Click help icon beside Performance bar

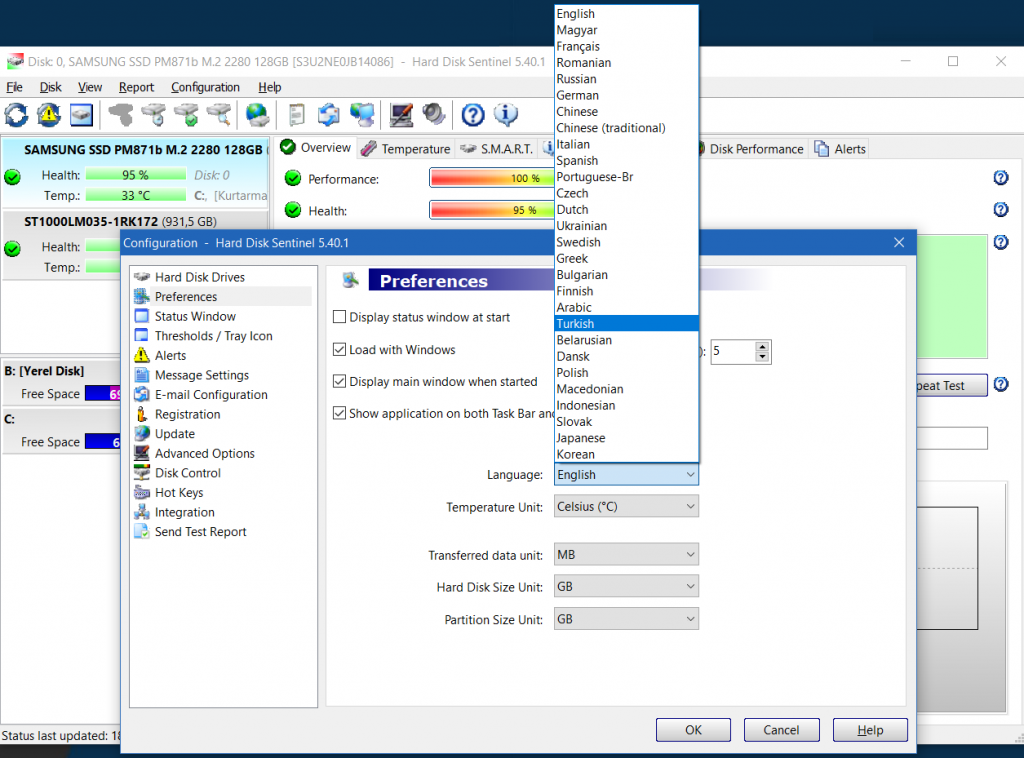[1000, 178]
